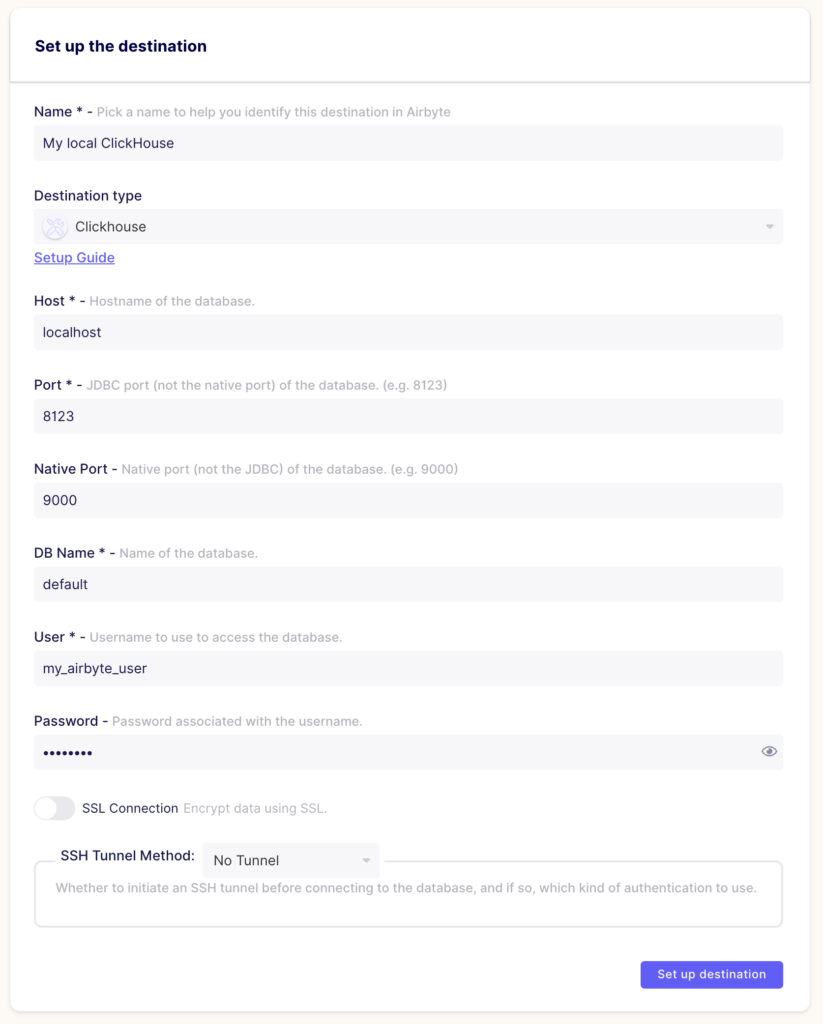823x1024 pixels.
Task: Click the No Tunnel option text
Action: click(248, 860)
